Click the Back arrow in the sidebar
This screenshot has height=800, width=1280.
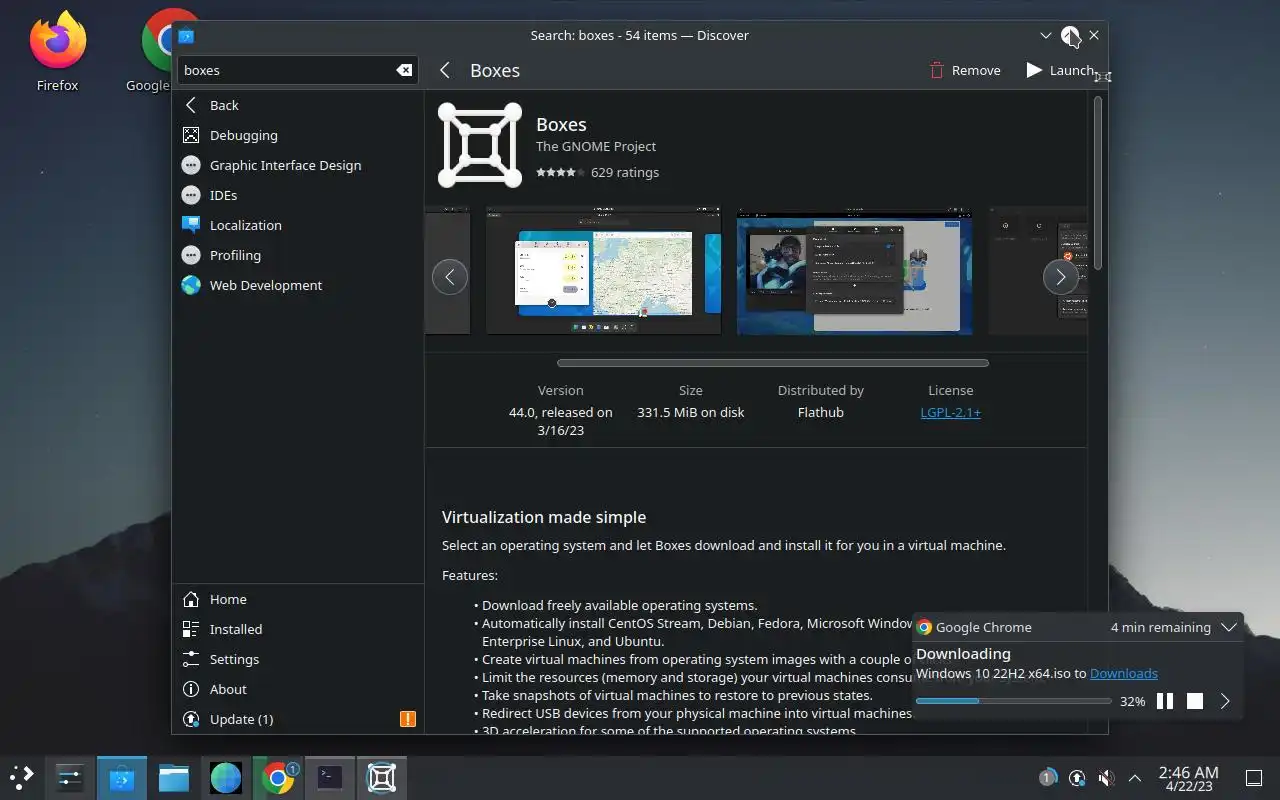191,105
